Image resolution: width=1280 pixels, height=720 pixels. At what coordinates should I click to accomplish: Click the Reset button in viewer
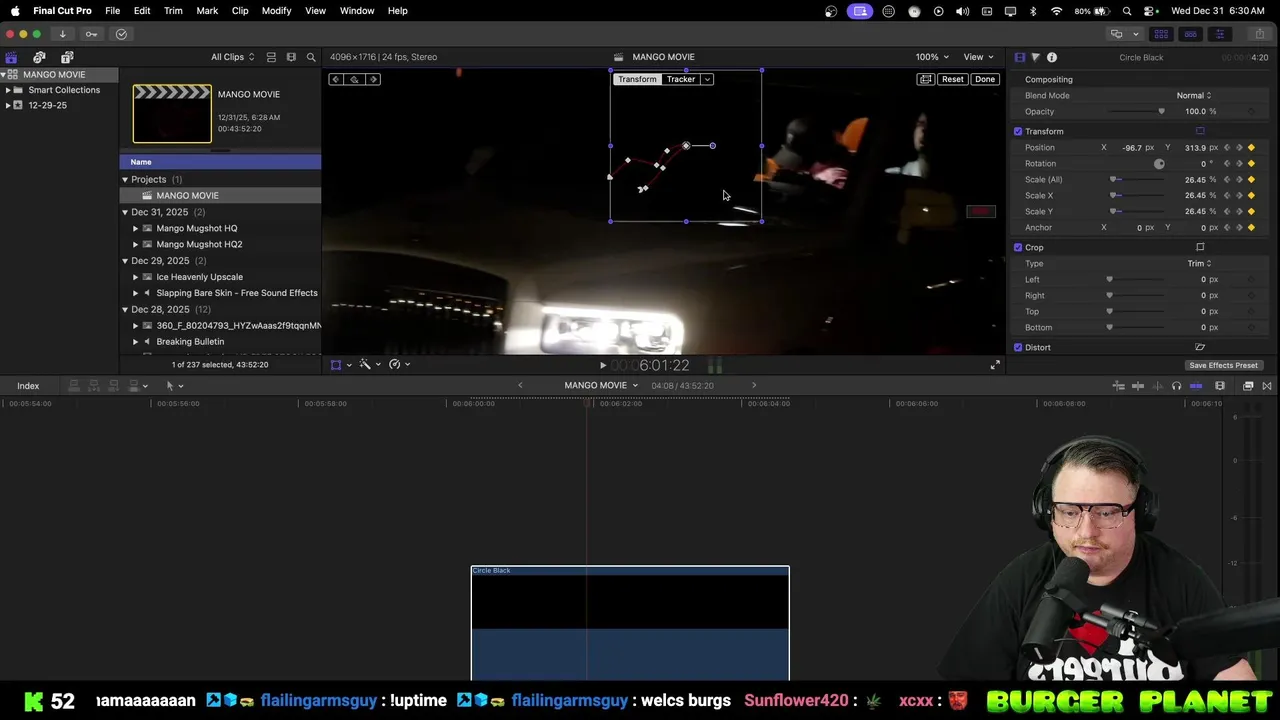pos(953,79)
